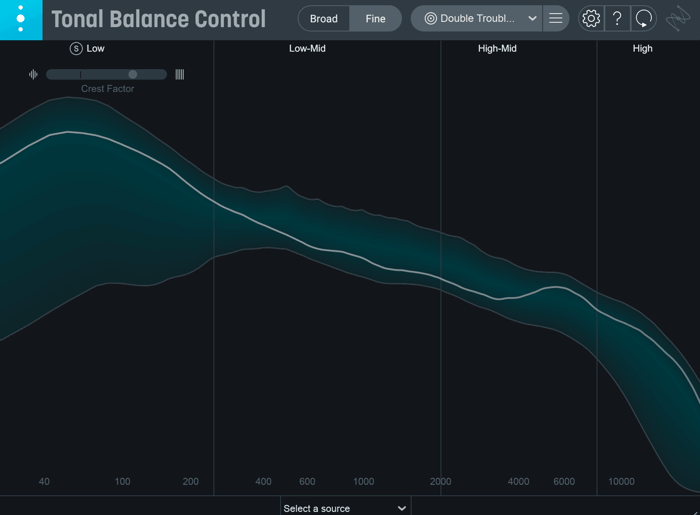Switch to Broad view mode
The width and height of the screenshot is (700, 515).
click(x=324, y=19)
